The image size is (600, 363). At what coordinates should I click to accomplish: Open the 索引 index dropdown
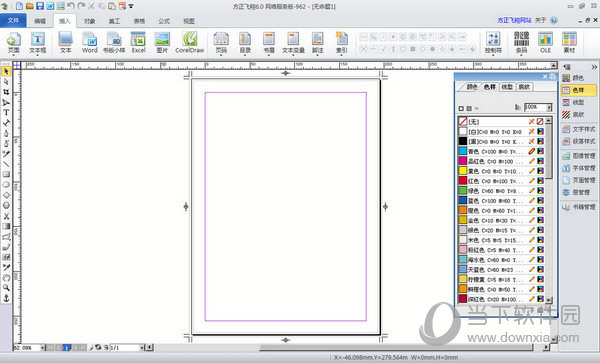click(x=341, y=55)
